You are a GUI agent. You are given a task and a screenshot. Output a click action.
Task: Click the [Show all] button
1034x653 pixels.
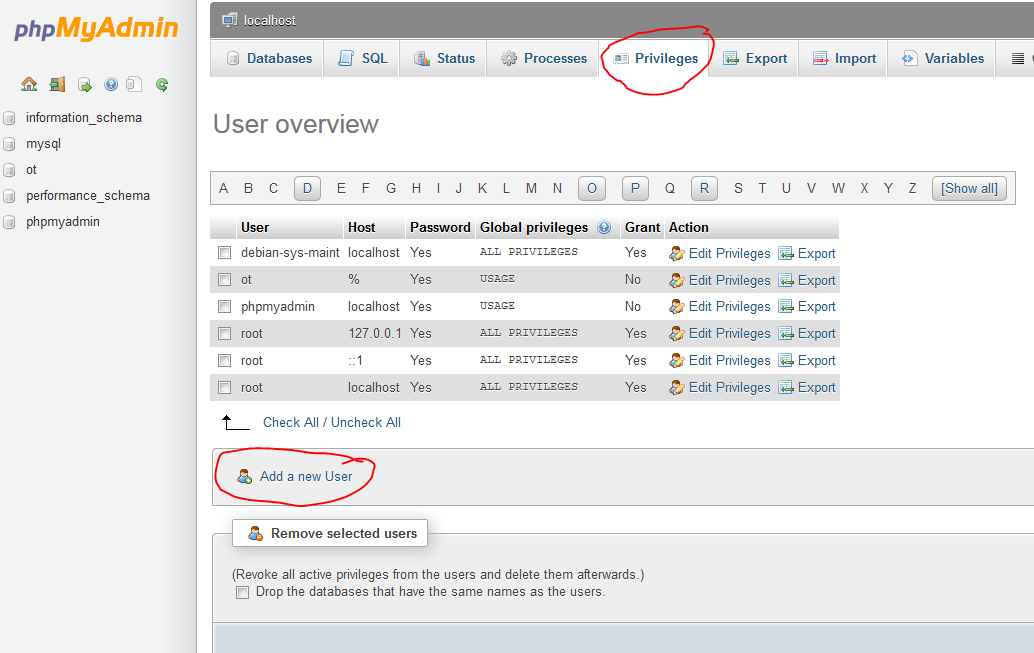pos(969,189)
